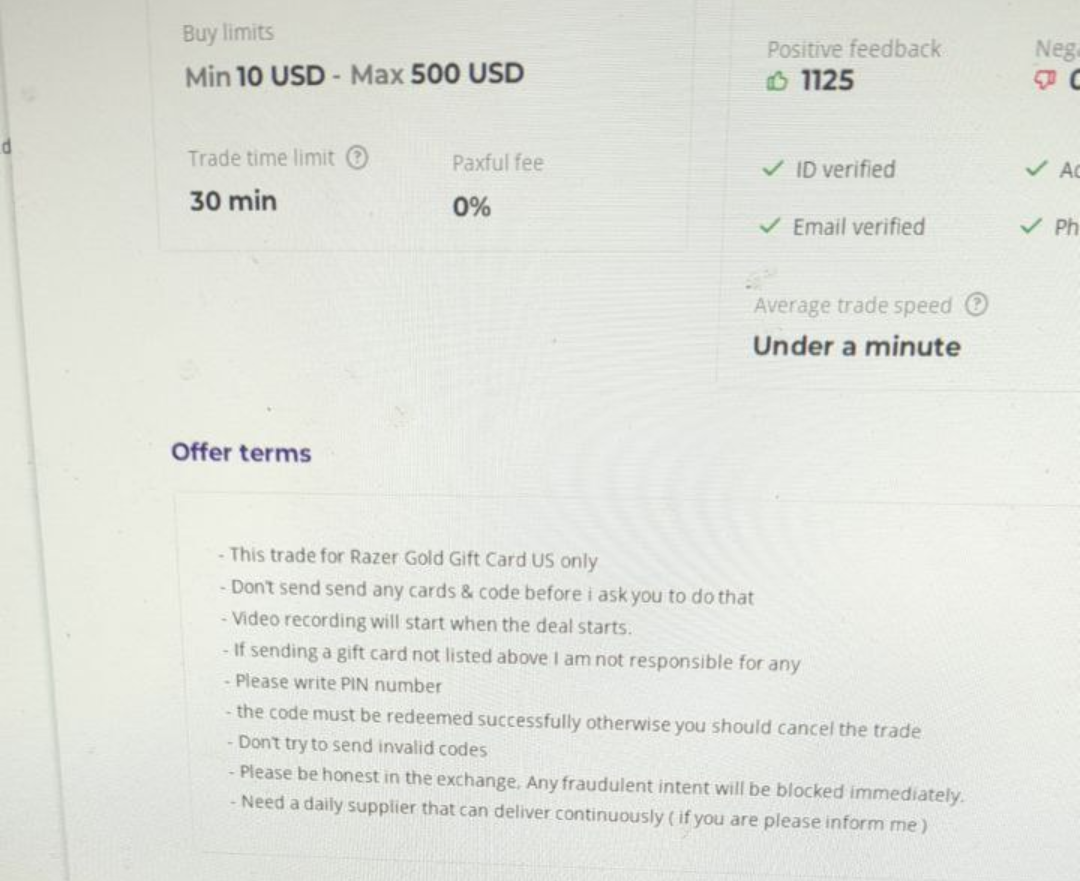Click the 0% Paxful fee value
The height and width of the screenshot is (881, 1080).
coord(471,207)
